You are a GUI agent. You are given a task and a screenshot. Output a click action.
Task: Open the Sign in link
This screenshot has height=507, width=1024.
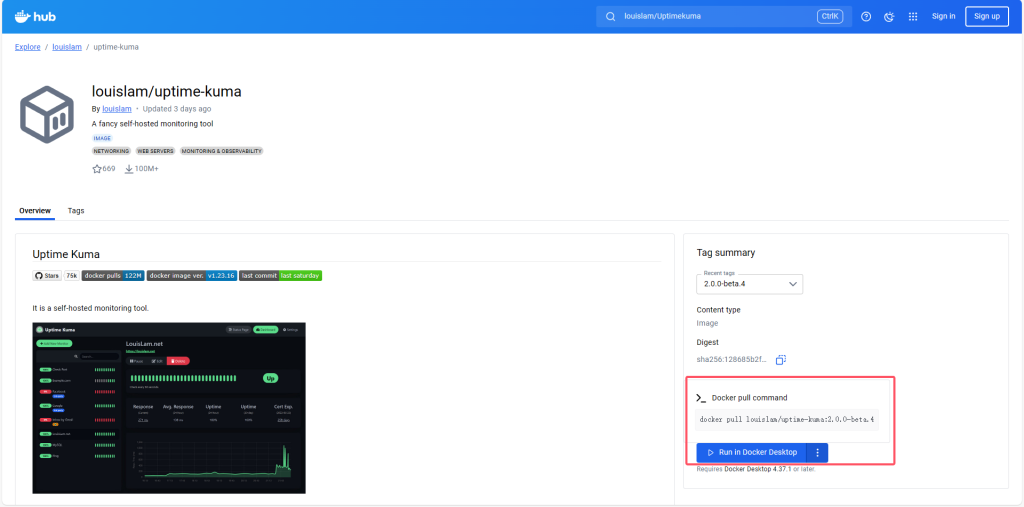coord(943,16)
